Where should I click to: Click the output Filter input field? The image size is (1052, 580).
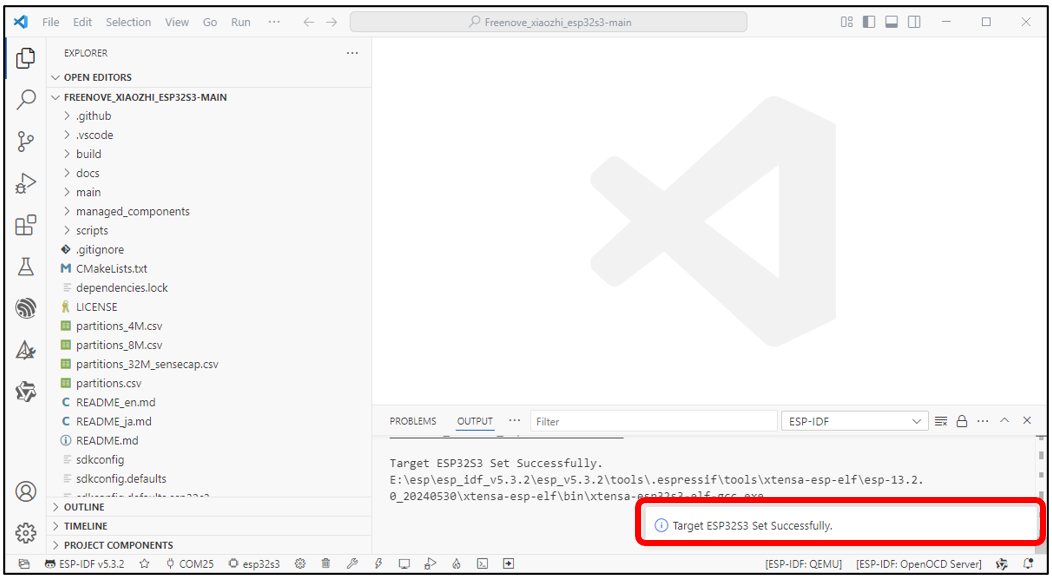coord(653,421)
